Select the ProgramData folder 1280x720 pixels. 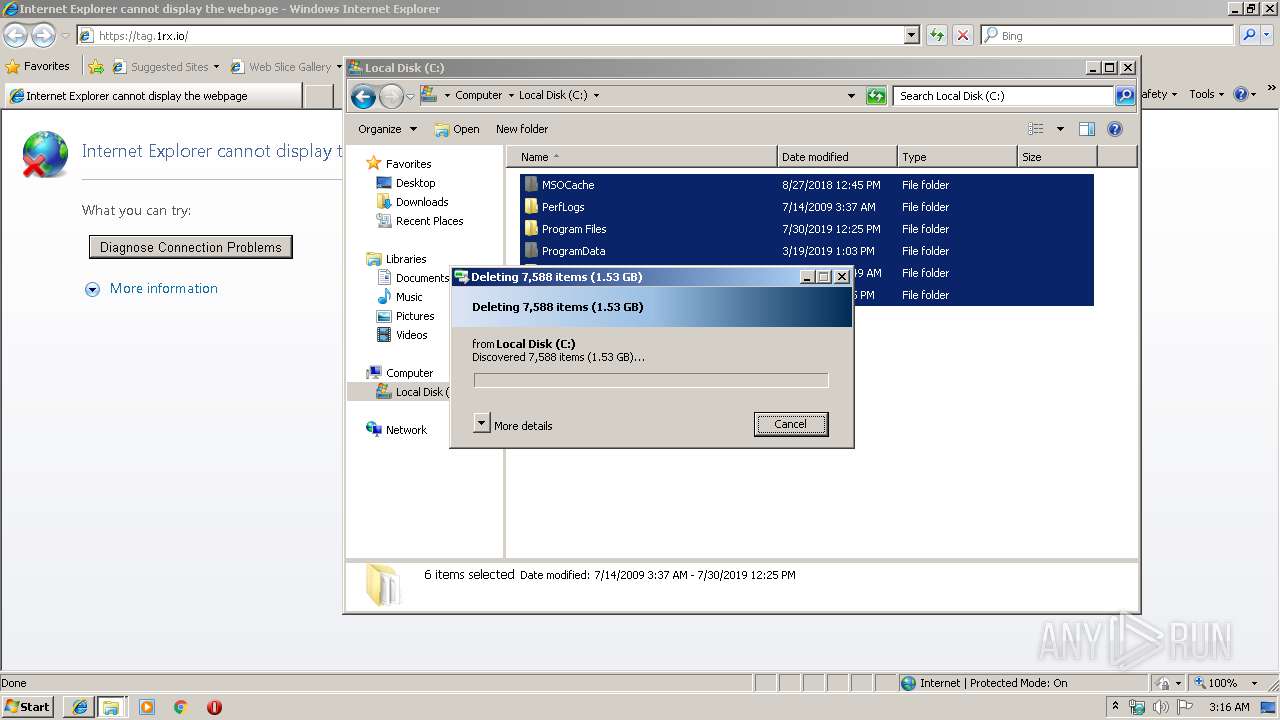(x=807, y=251)
